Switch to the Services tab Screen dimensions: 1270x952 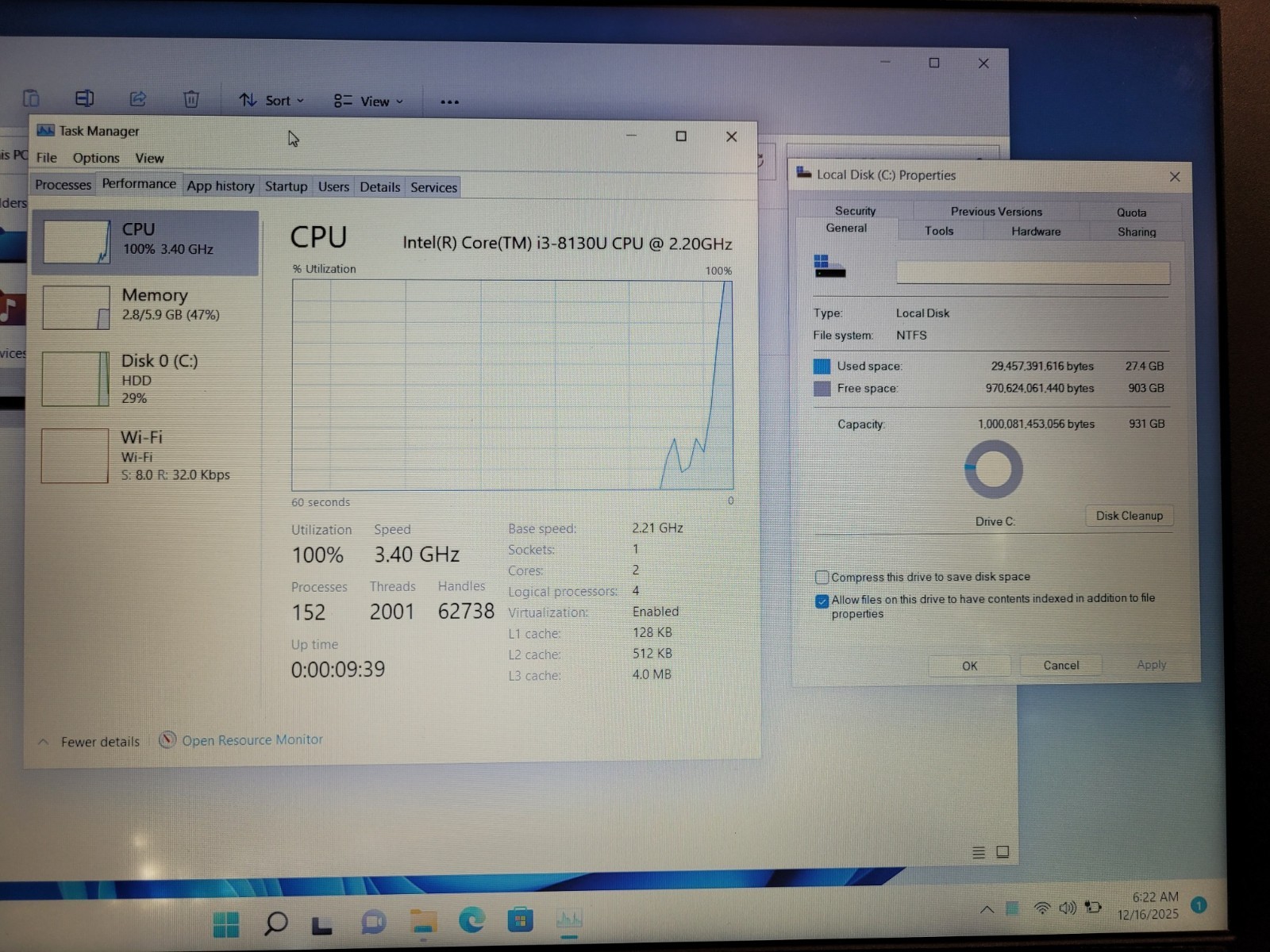(x=433, y=187)
